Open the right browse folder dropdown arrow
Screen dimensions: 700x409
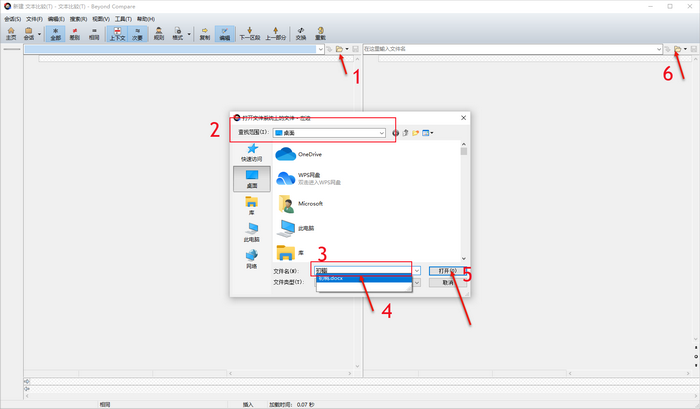point(685,49)
